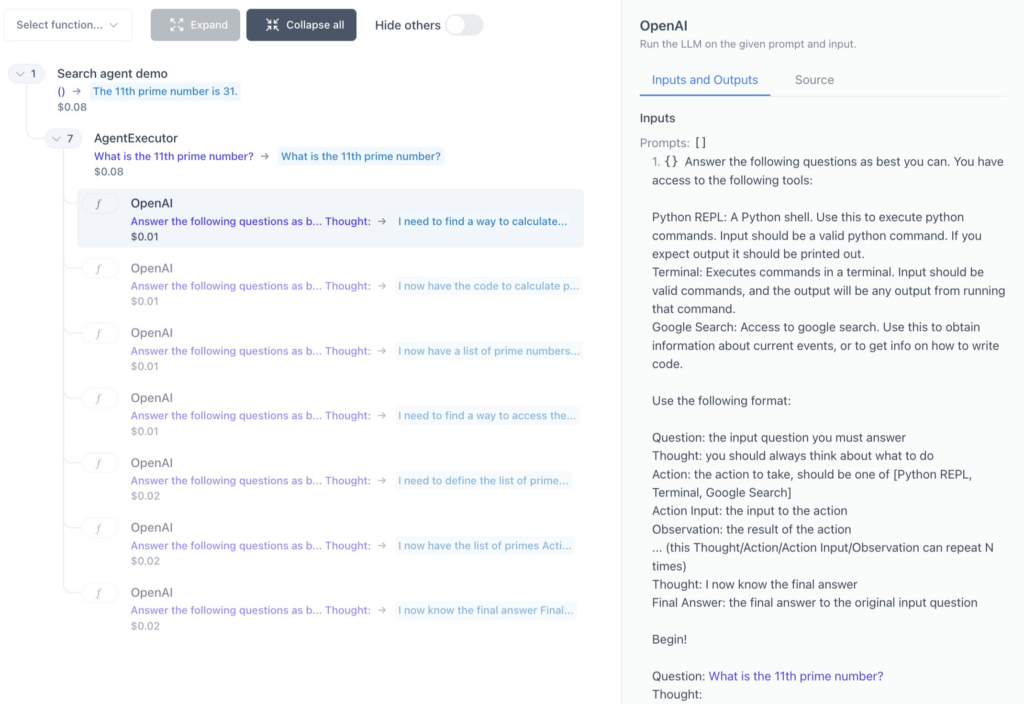Click the curly braces icon in prompt 1
Image resolution: width=1024 pixels, height=704 pixels.
coord(672,162)
